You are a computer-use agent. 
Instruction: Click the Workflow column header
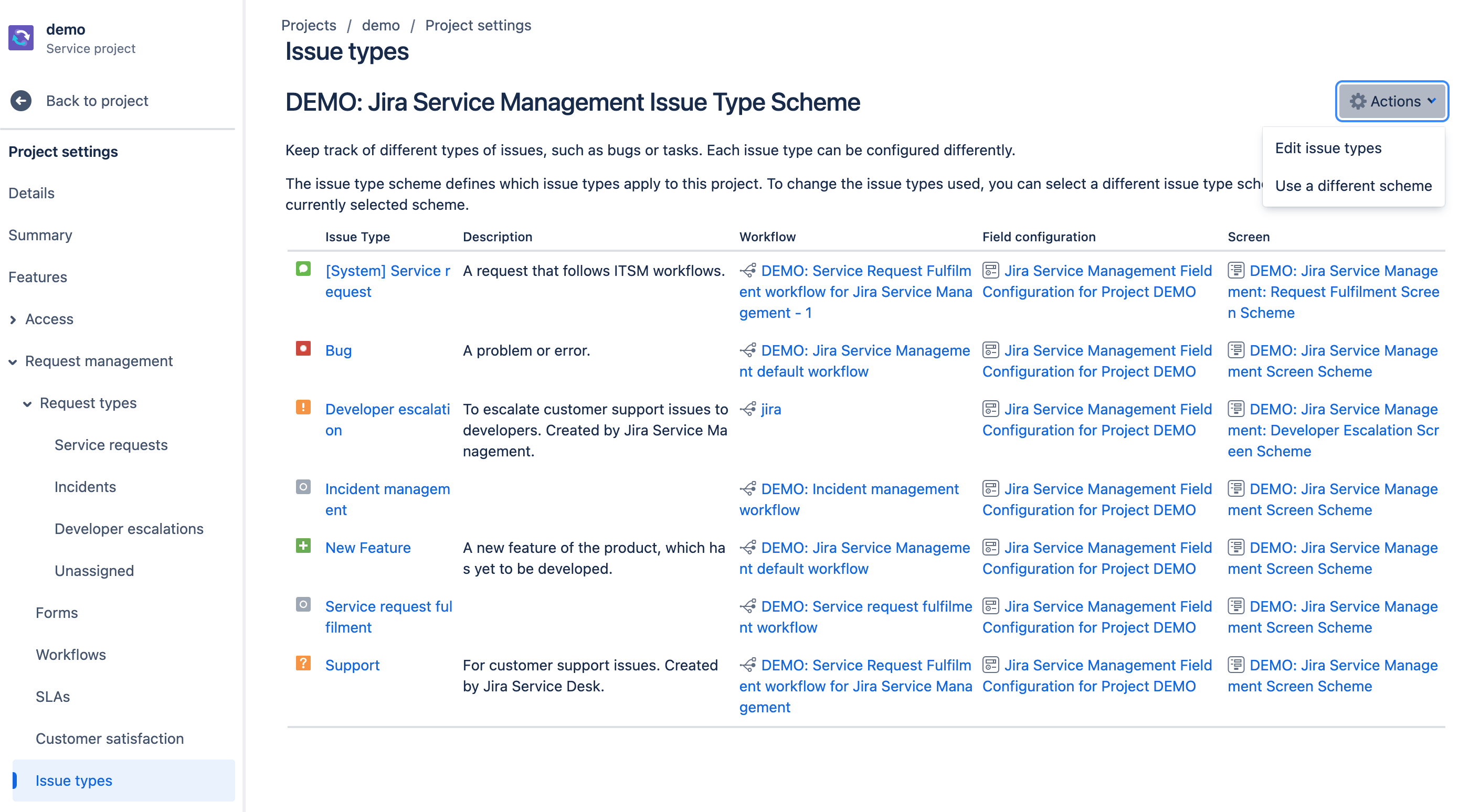767,237
